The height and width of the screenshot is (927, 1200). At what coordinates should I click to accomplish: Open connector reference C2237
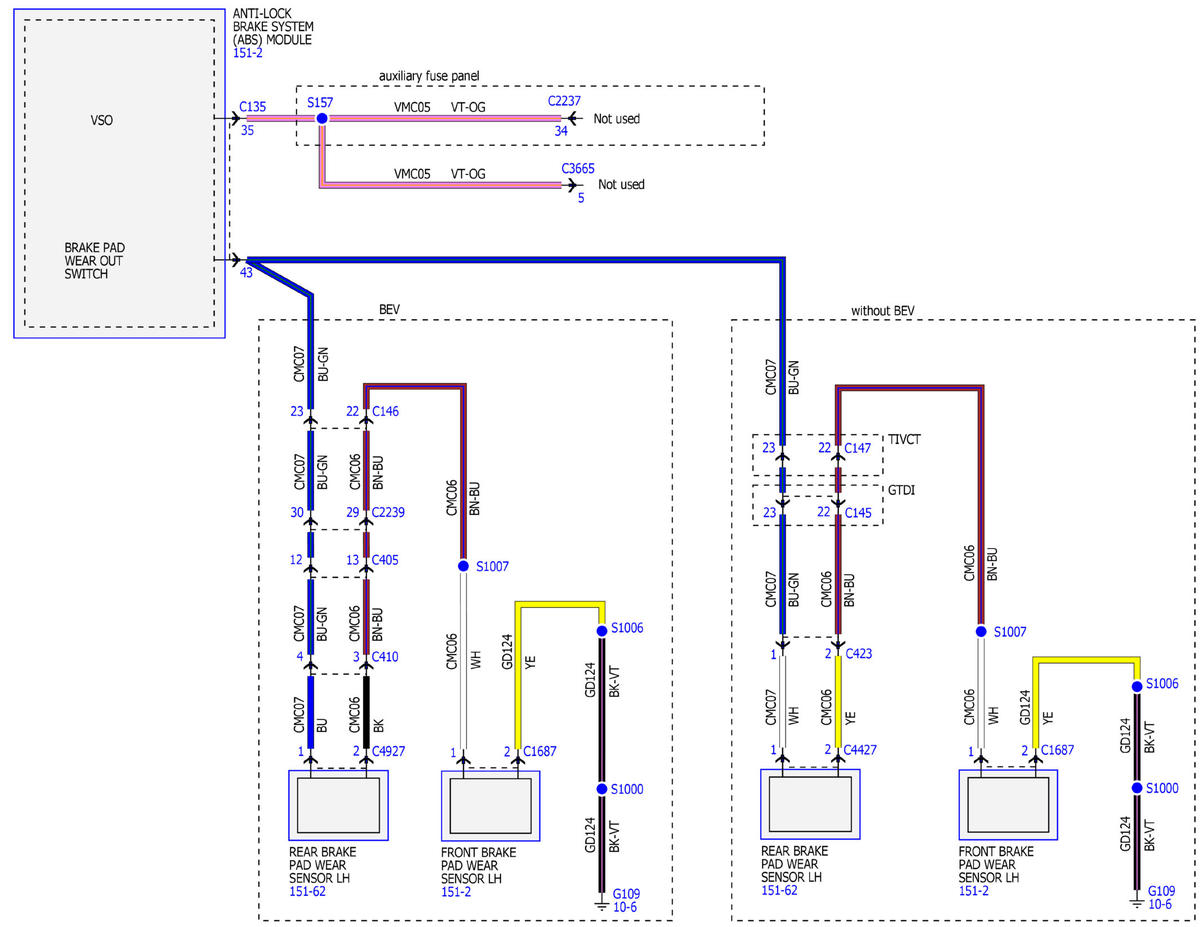point(564,102)
